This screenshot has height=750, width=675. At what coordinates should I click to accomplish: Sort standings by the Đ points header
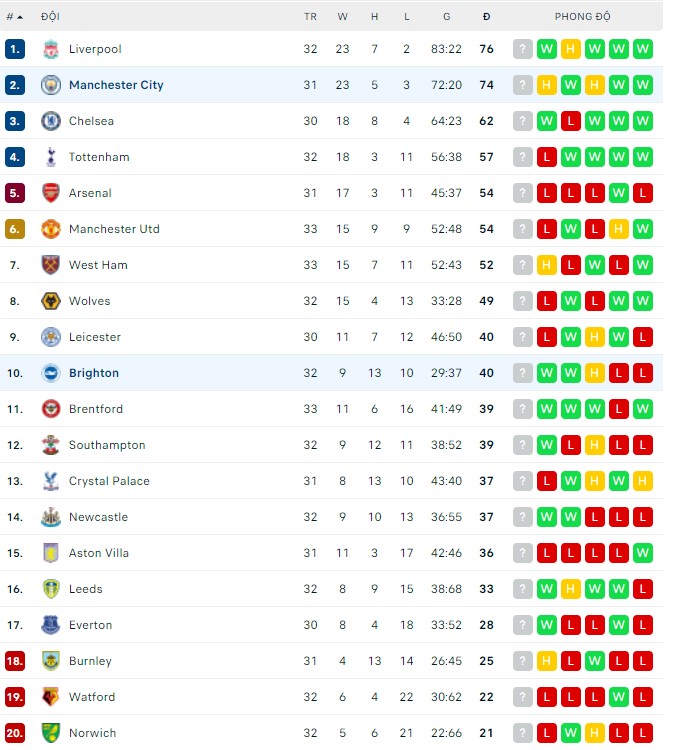click(x=486, y=16)
